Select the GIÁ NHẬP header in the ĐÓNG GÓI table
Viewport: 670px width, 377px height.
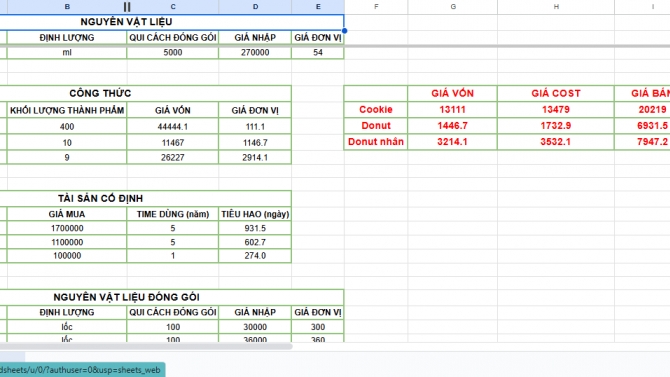tap(255, 312)
